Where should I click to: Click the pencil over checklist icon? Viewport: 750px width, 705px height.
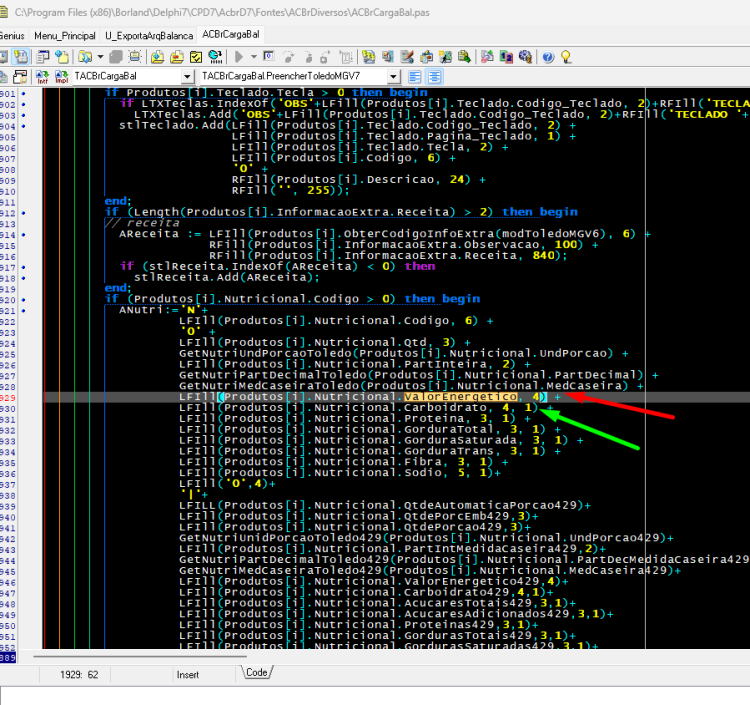click(x=407, y=57)
